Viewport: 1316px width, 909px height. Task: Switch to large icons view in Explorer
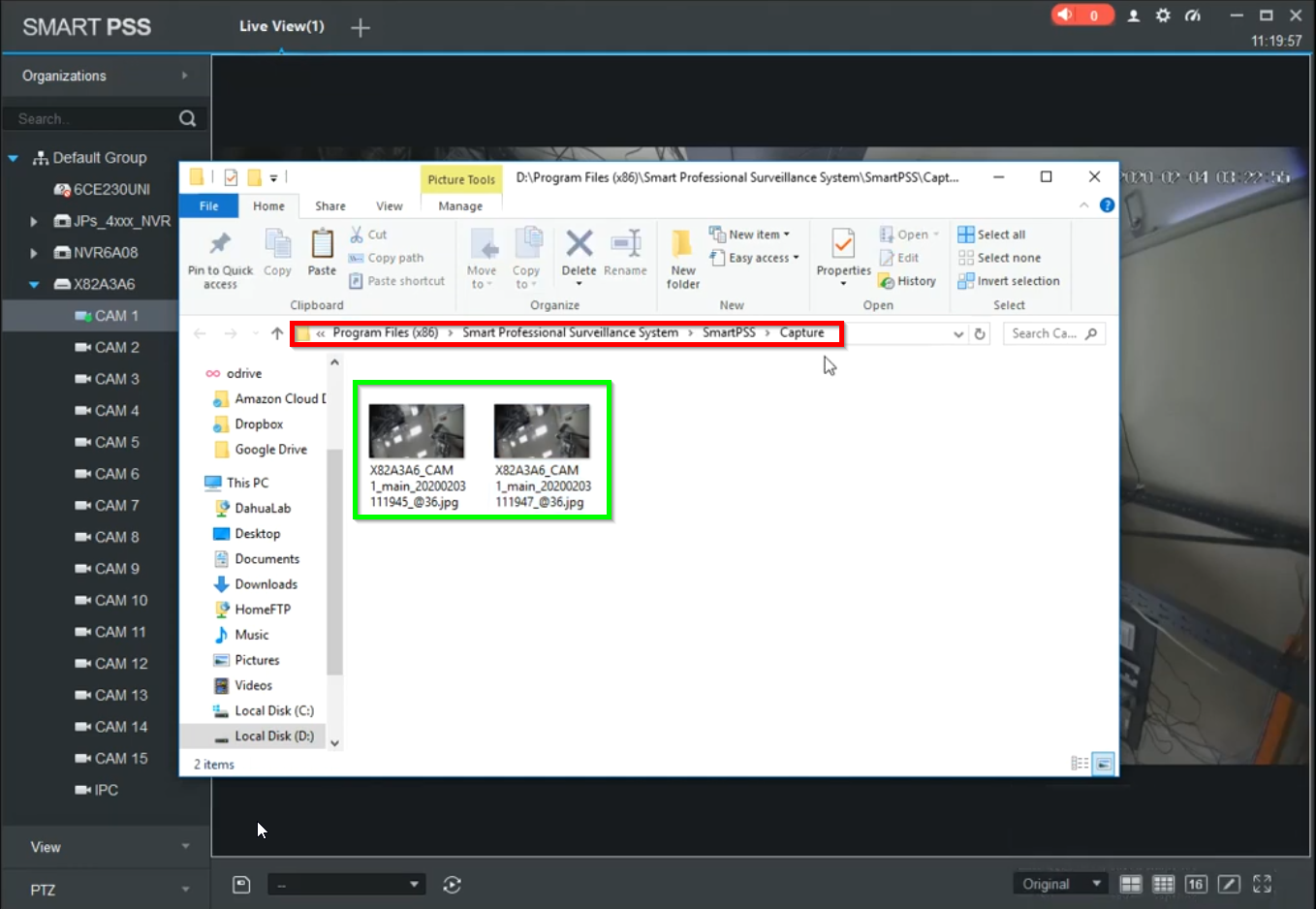click(x=1104, y=764)
